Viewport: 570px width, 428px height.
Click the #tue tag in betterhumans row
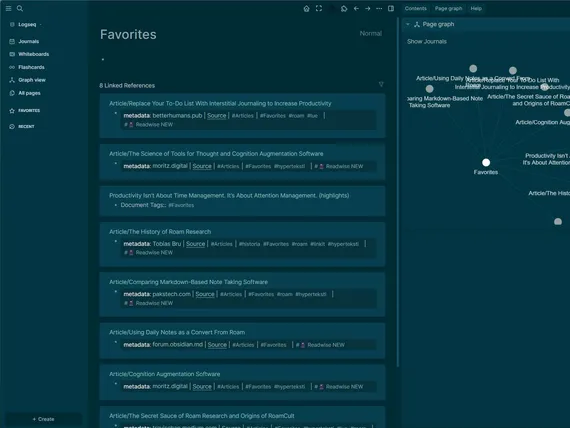[x=312, y=116]
